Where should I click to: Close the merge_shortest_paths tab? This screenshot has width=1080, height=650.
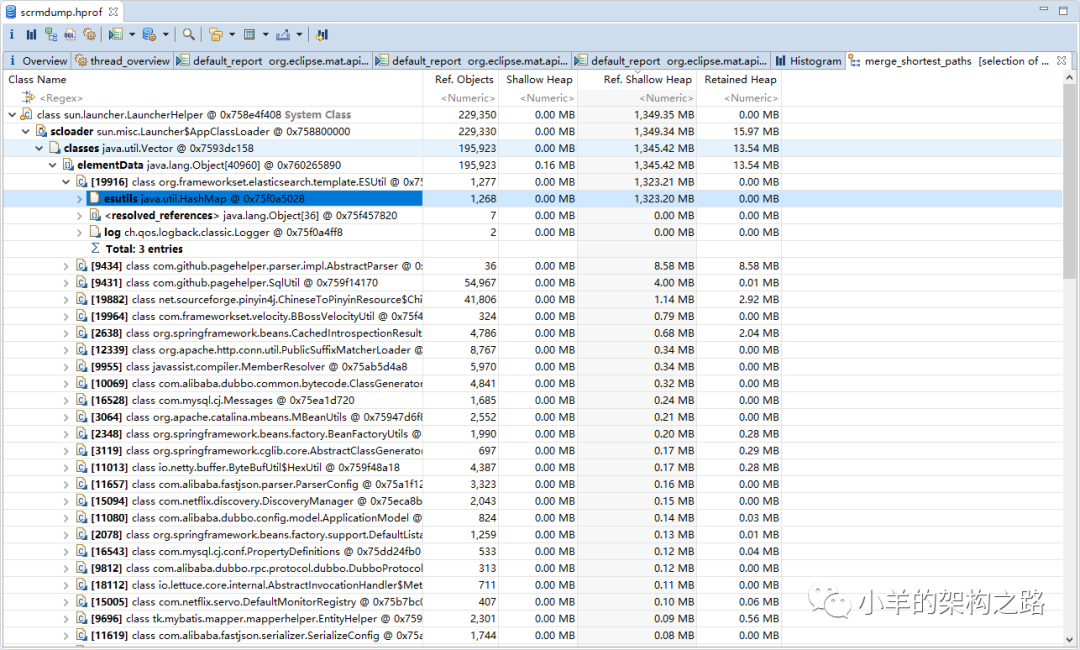[1060, 61]
